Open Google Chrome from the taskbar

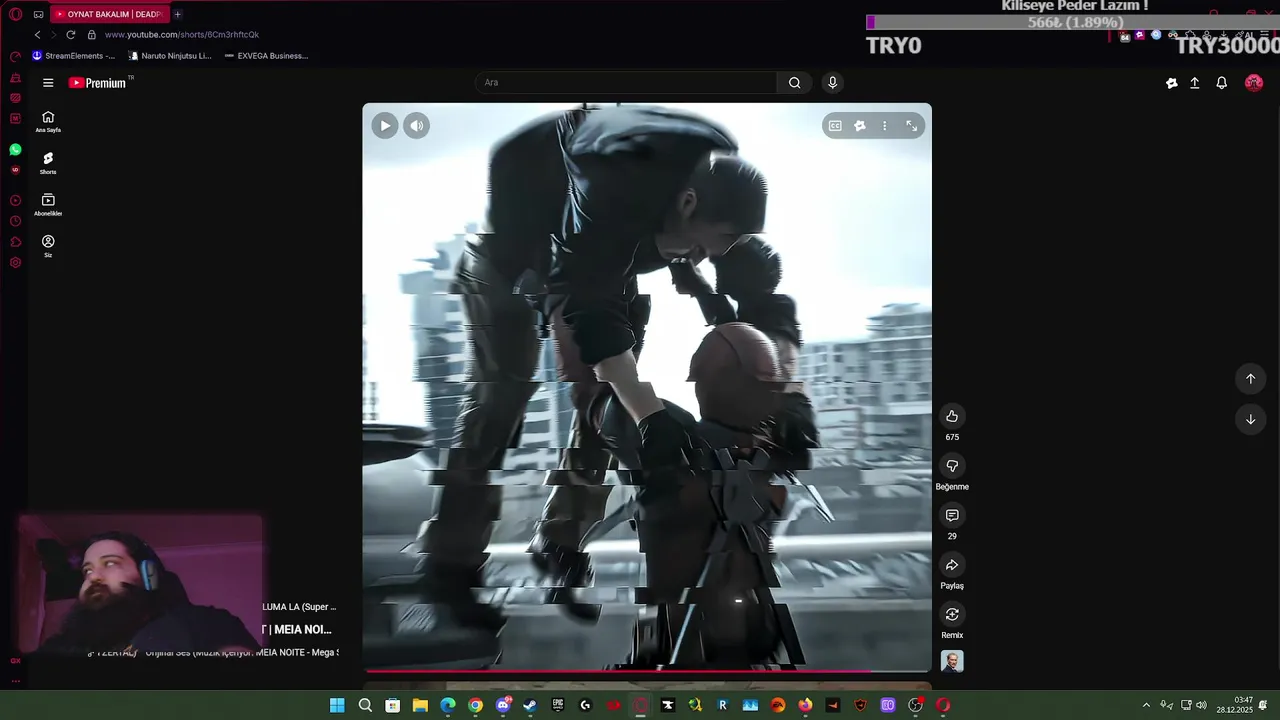coord(475,705)
